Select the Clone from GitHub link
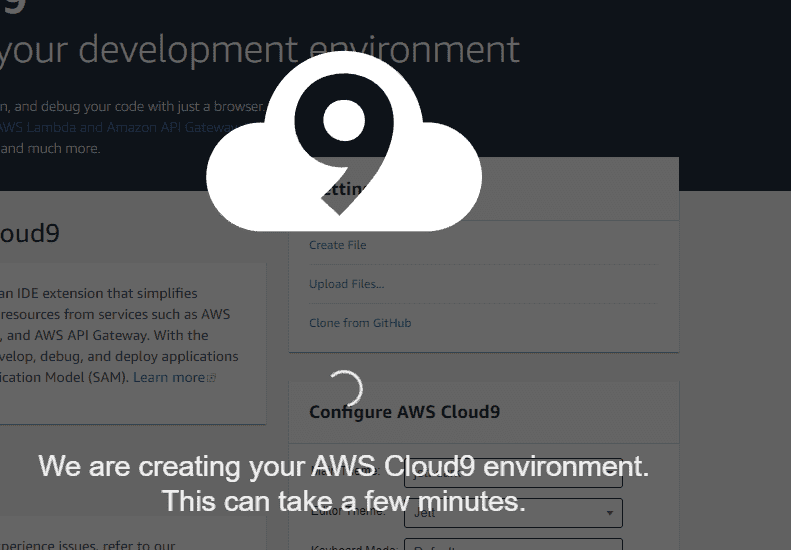Image resolution: width=791 pixels, height=550 pixels. click(360, 323)
